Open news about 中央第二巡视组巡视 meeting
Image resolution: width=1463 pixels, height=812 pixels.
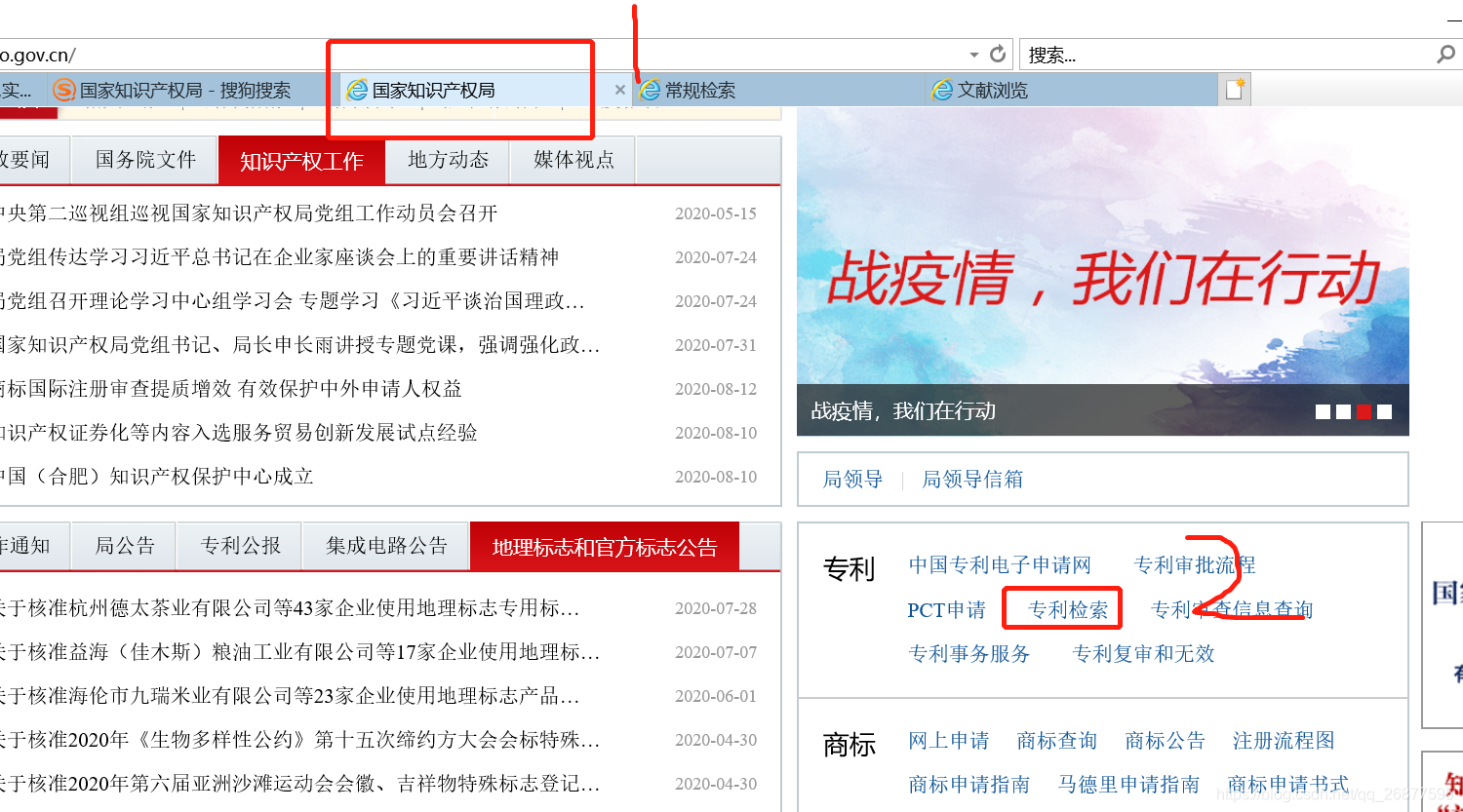tap(249, 213)
